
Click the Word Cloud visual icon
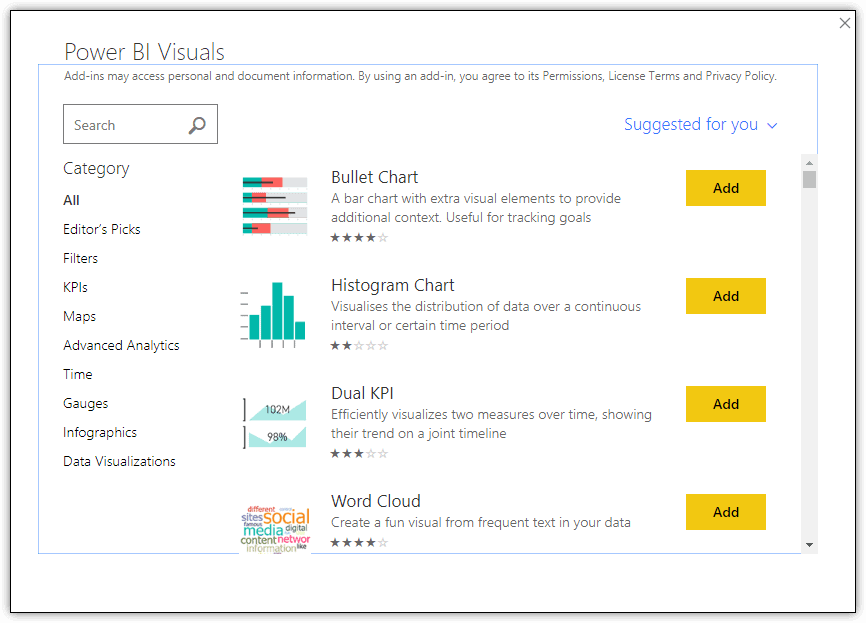275,529
